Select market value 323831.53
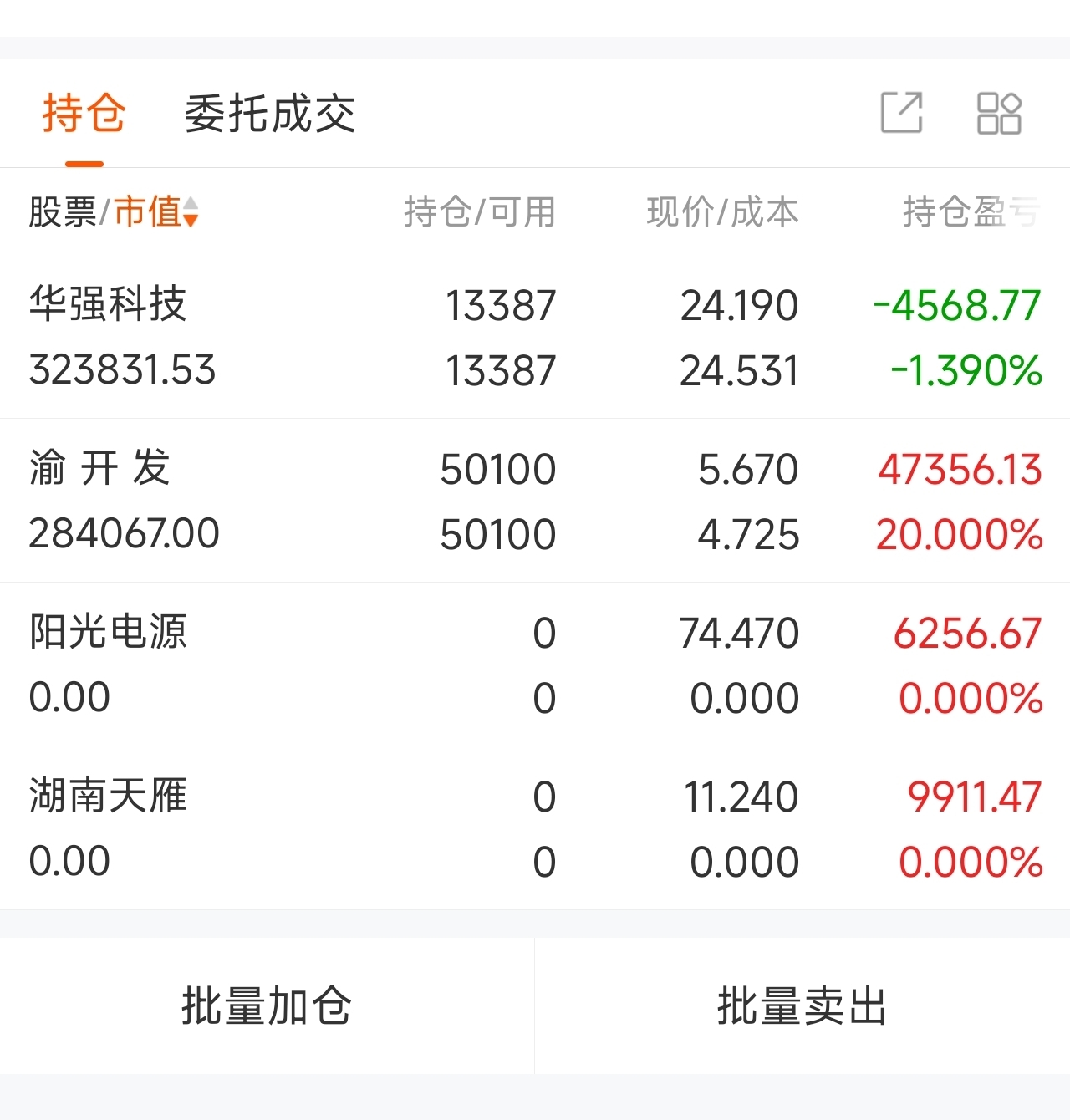This screenshot has height=1120, width=1070. [x=122, y=370]
